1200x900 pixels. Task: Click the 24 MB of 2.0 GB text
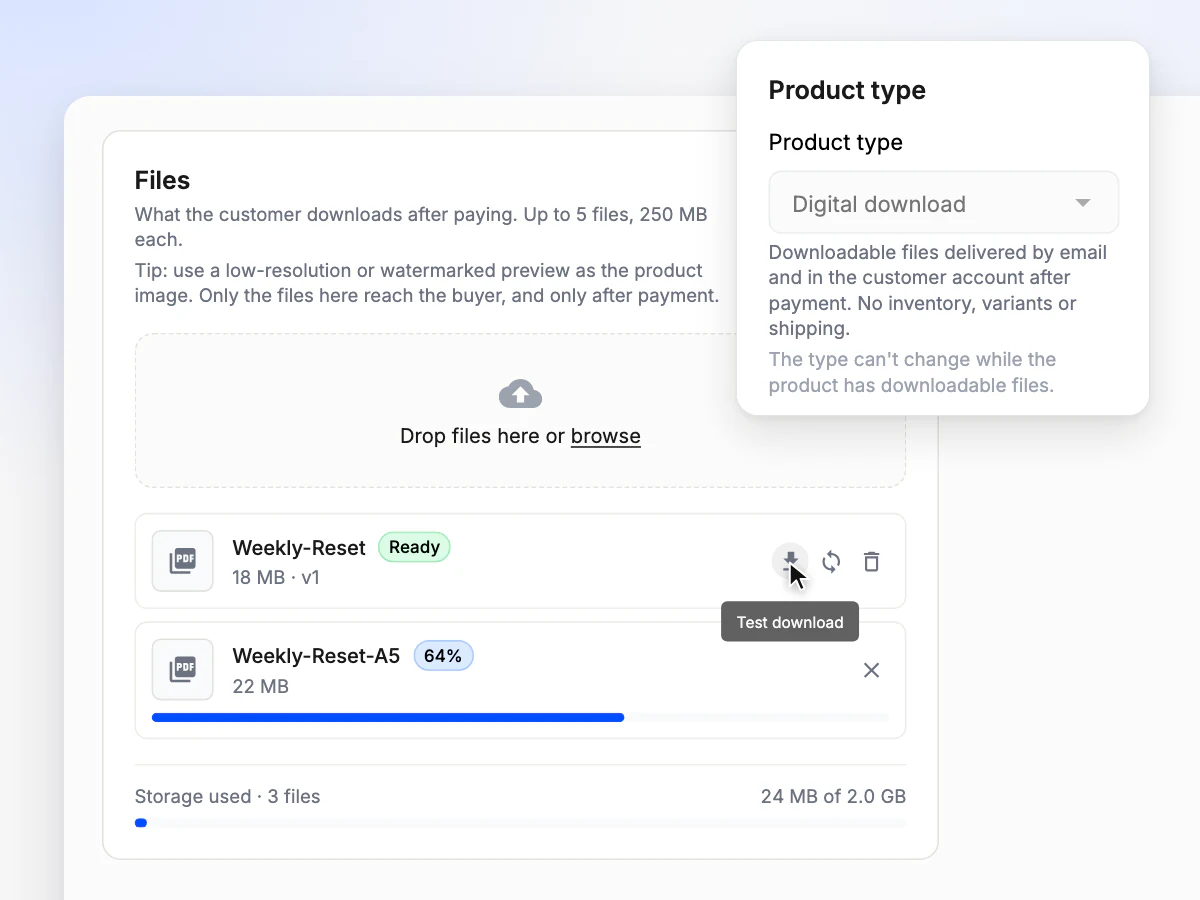coord(833,797)
